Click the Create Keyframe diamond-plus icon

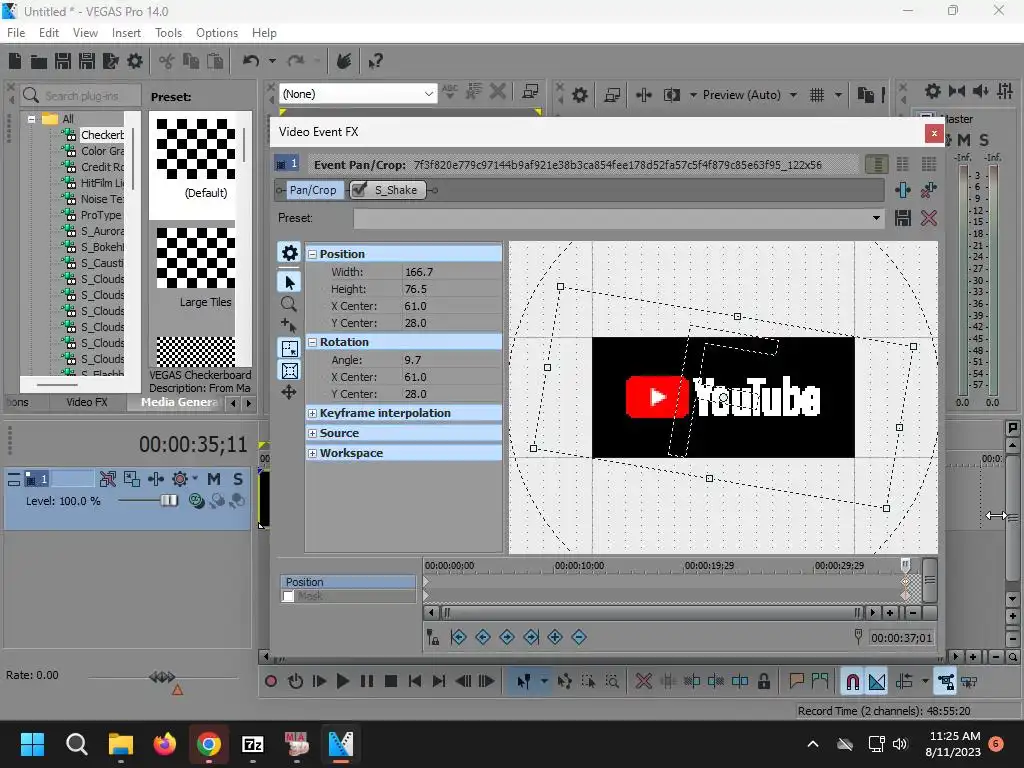point(555,637)
